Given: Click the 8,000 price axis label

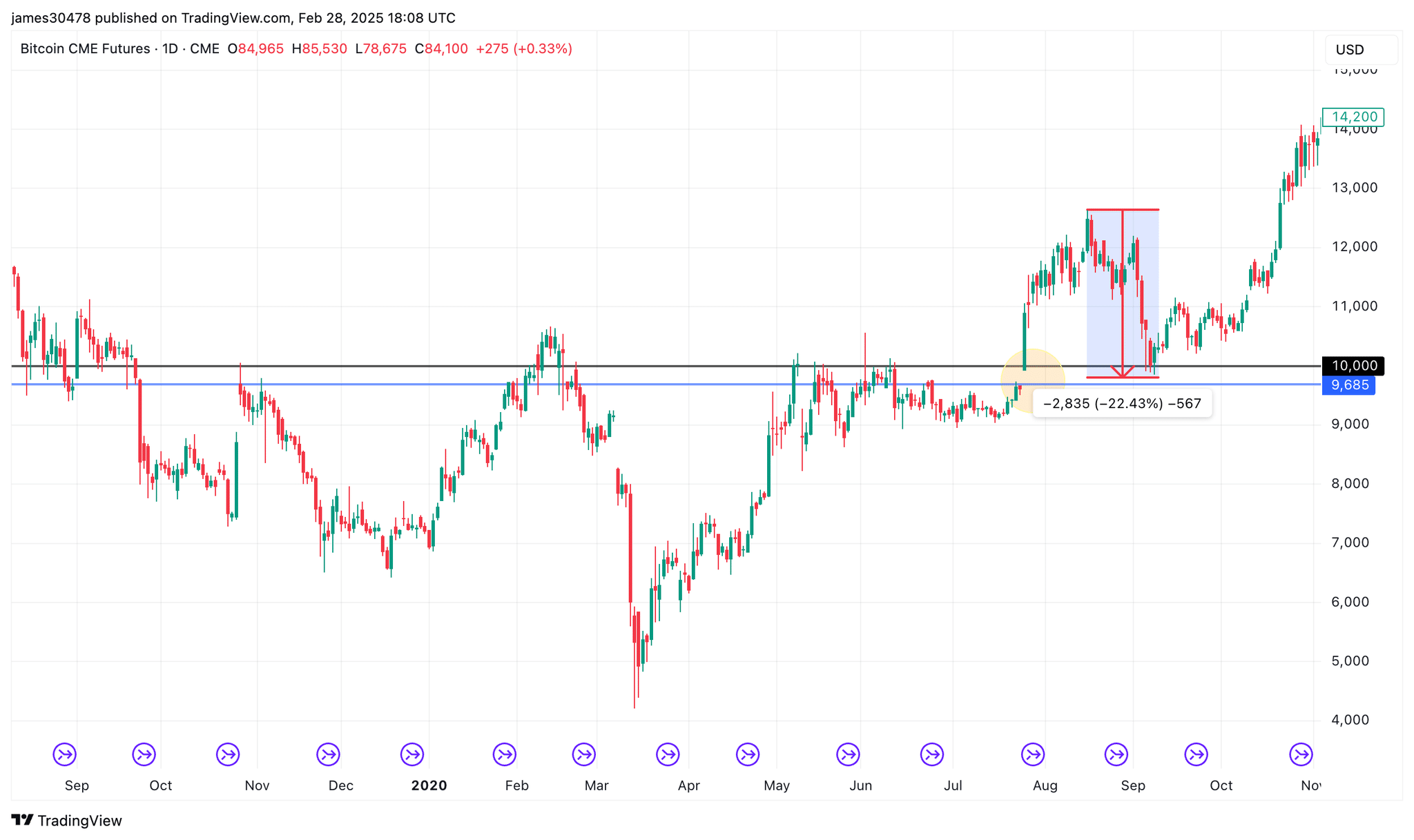Looking at the screenshot, I should 1350,483.
